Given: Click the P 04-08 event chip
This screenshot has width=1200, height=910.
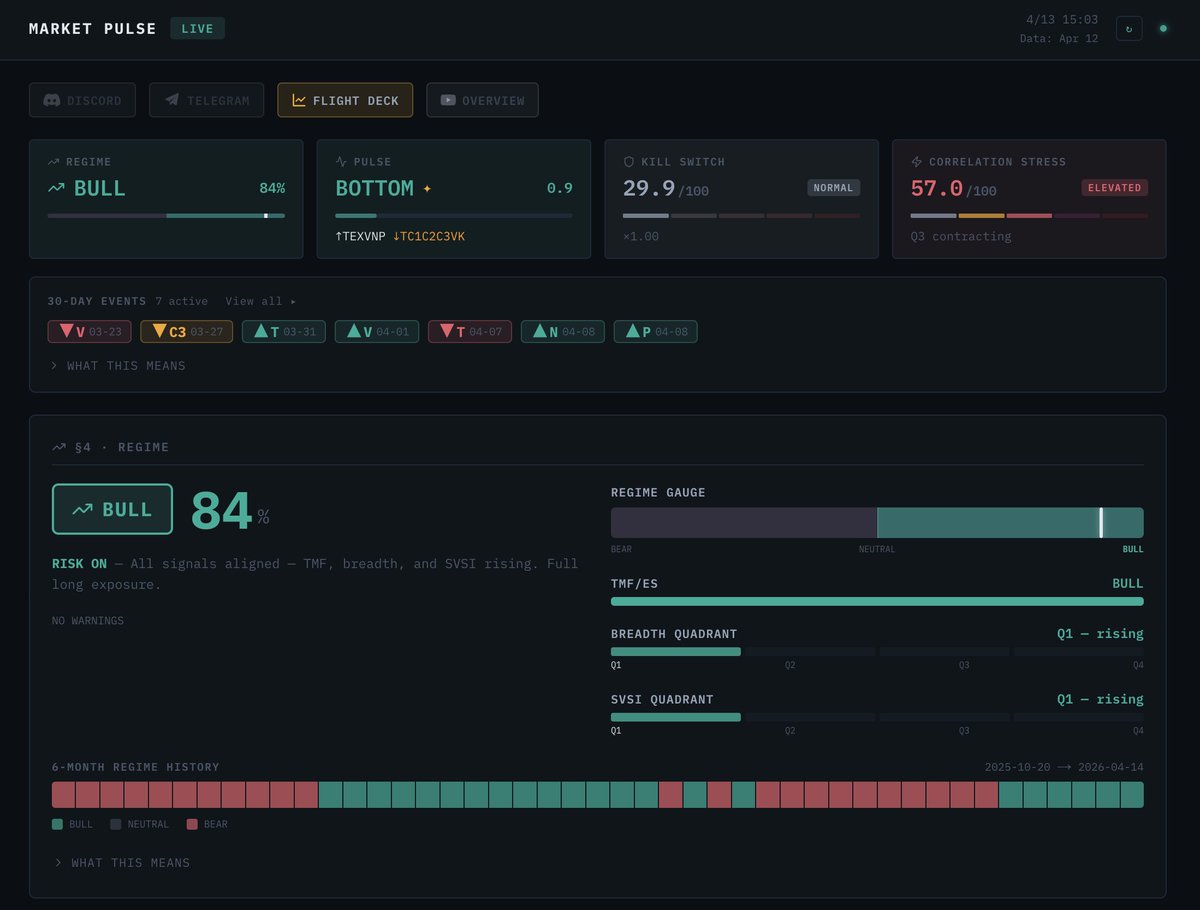Looking at the screenshot, I should 655,331.
